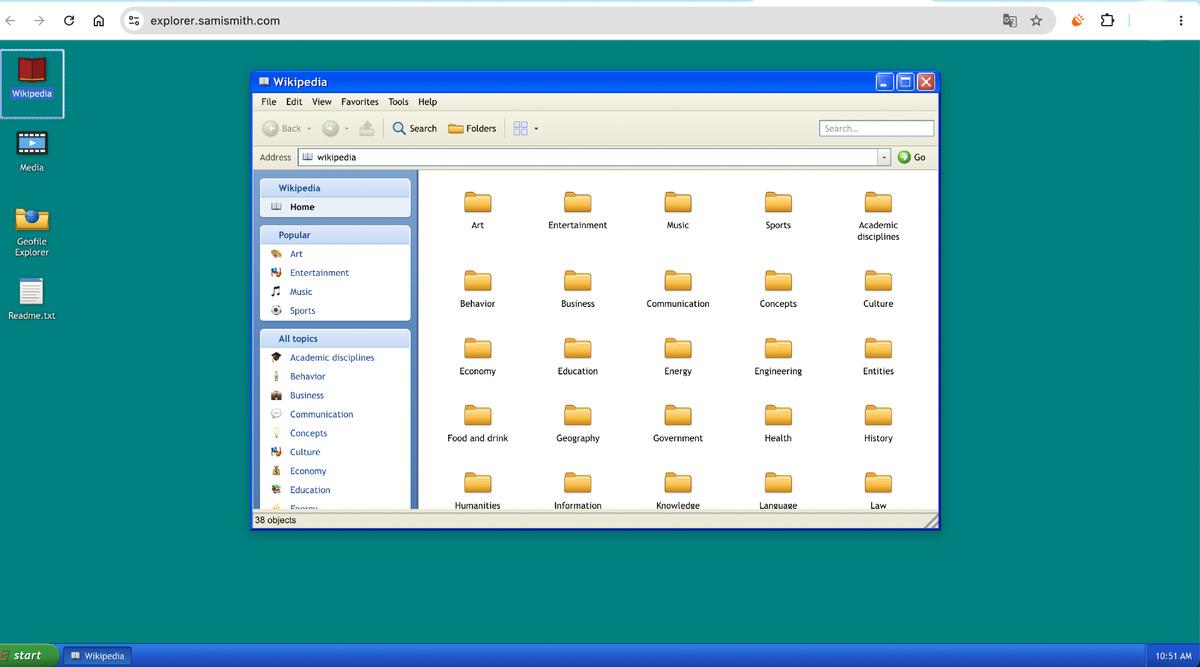Click Wikipedia taskbar button
1200x667 pixels.
[97, 656]
